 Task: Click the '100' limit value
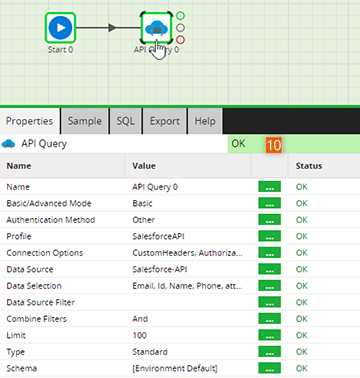139,335
